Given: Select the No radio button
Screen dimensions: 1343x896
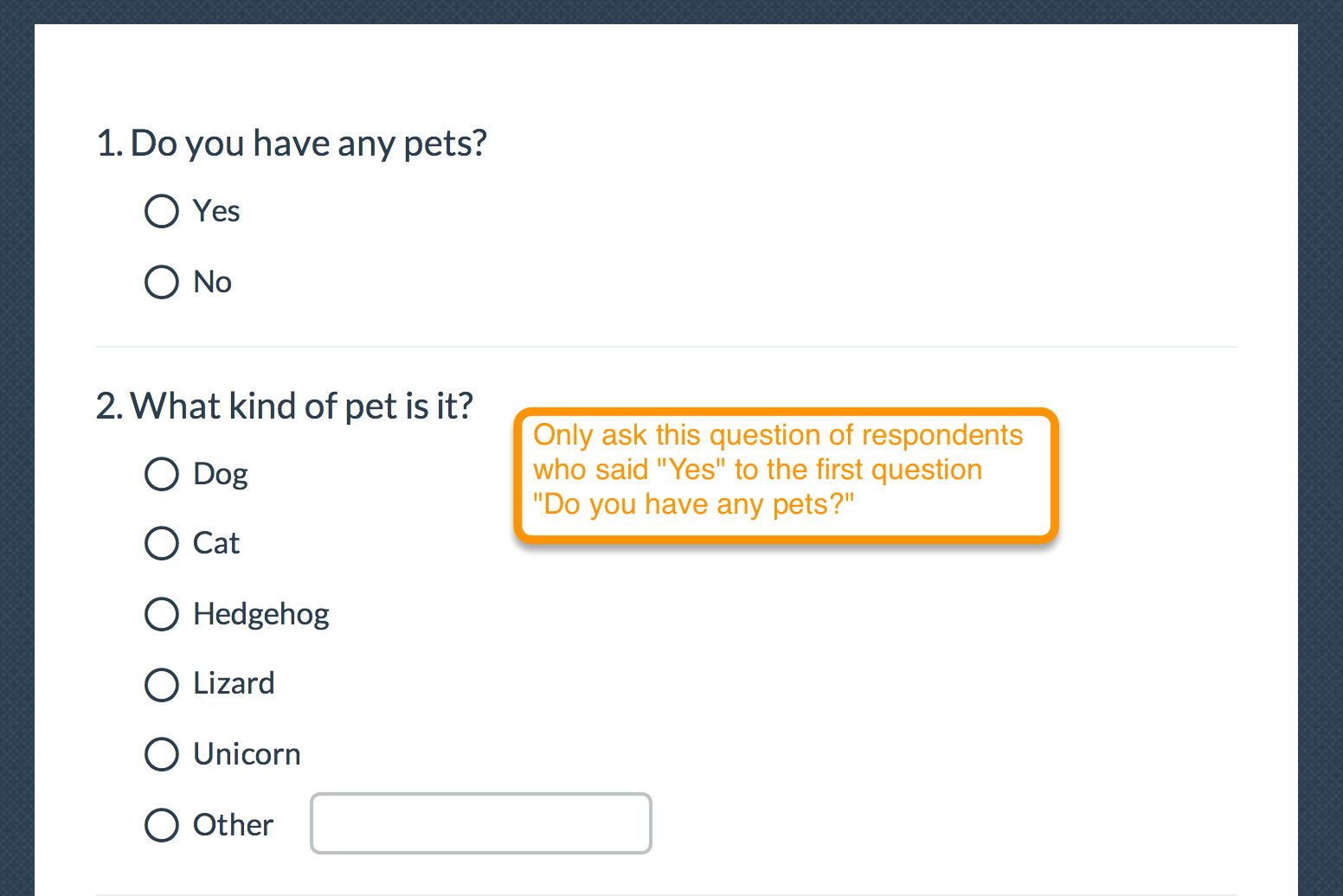Looking at the screenshot, I should [162, 282].
